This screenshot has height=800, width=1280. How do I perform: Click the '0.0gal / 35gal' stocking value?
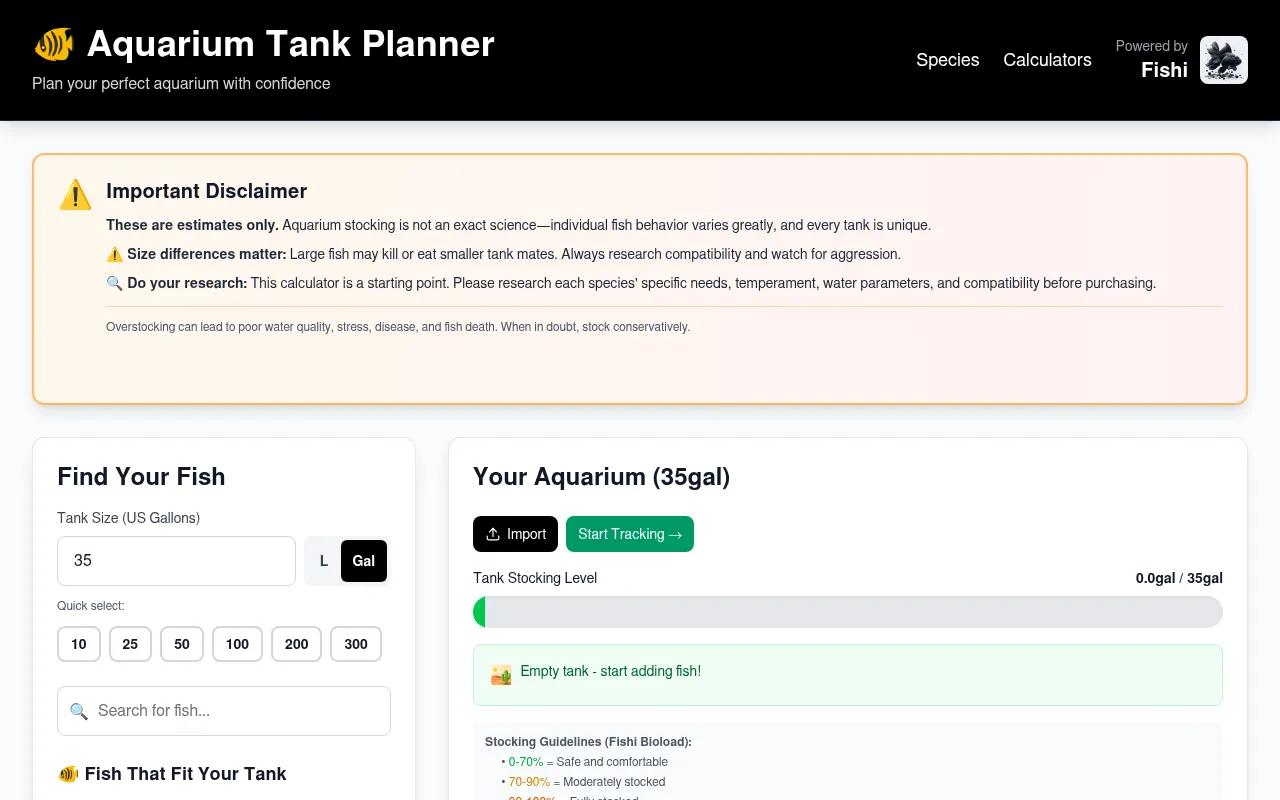tap(1179, 578)
